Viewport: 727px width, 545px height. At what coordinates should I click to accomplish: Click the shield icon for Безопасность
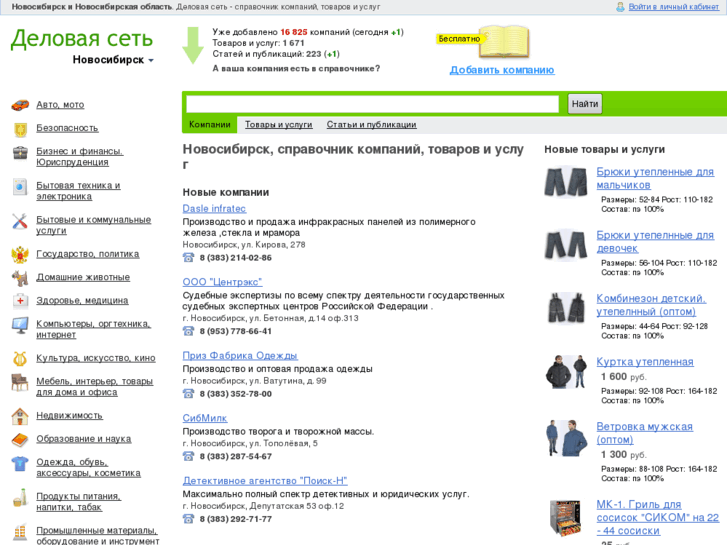click(x=20, y=130)
